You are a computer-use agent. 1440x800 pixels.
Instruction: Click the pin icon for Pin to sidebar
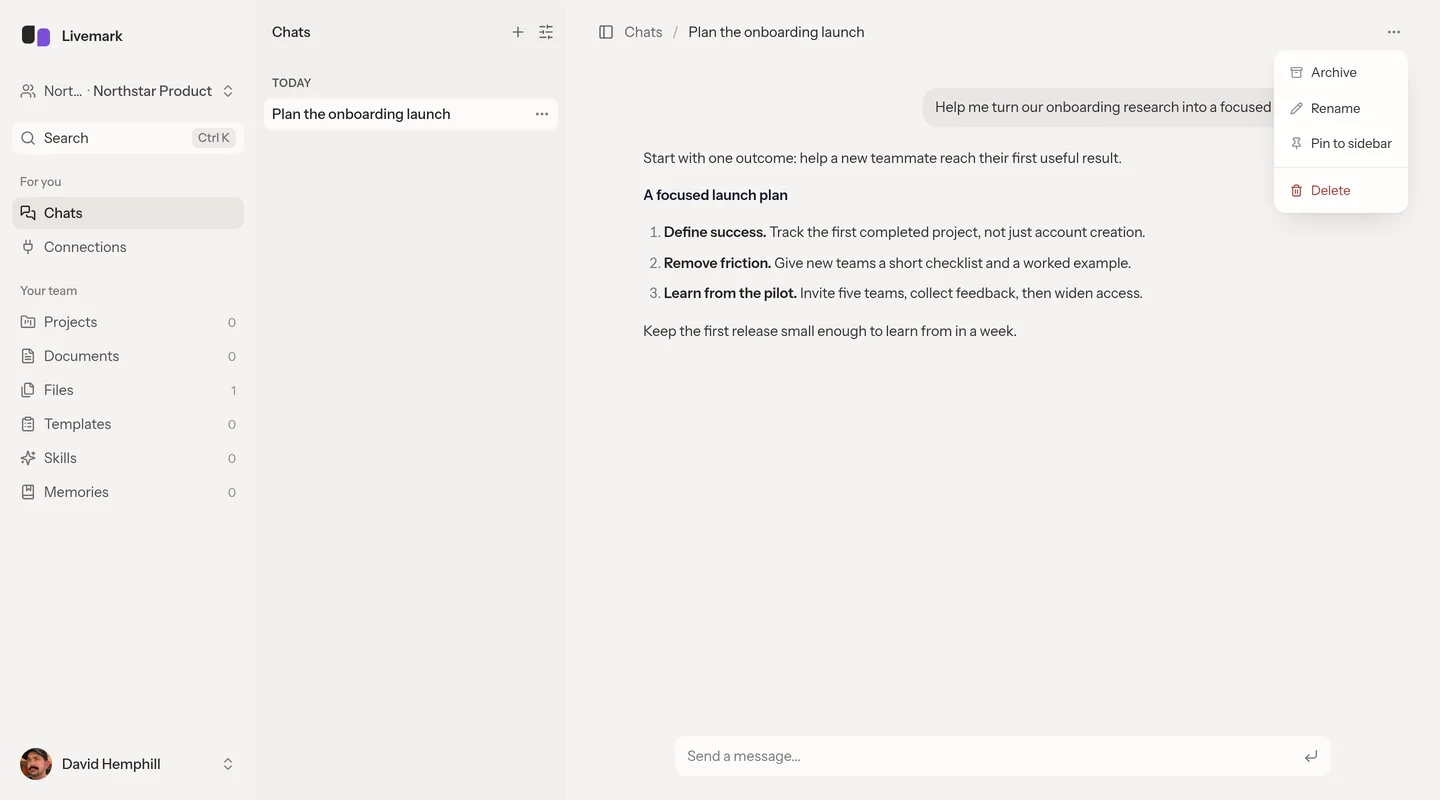(1296, 143)
